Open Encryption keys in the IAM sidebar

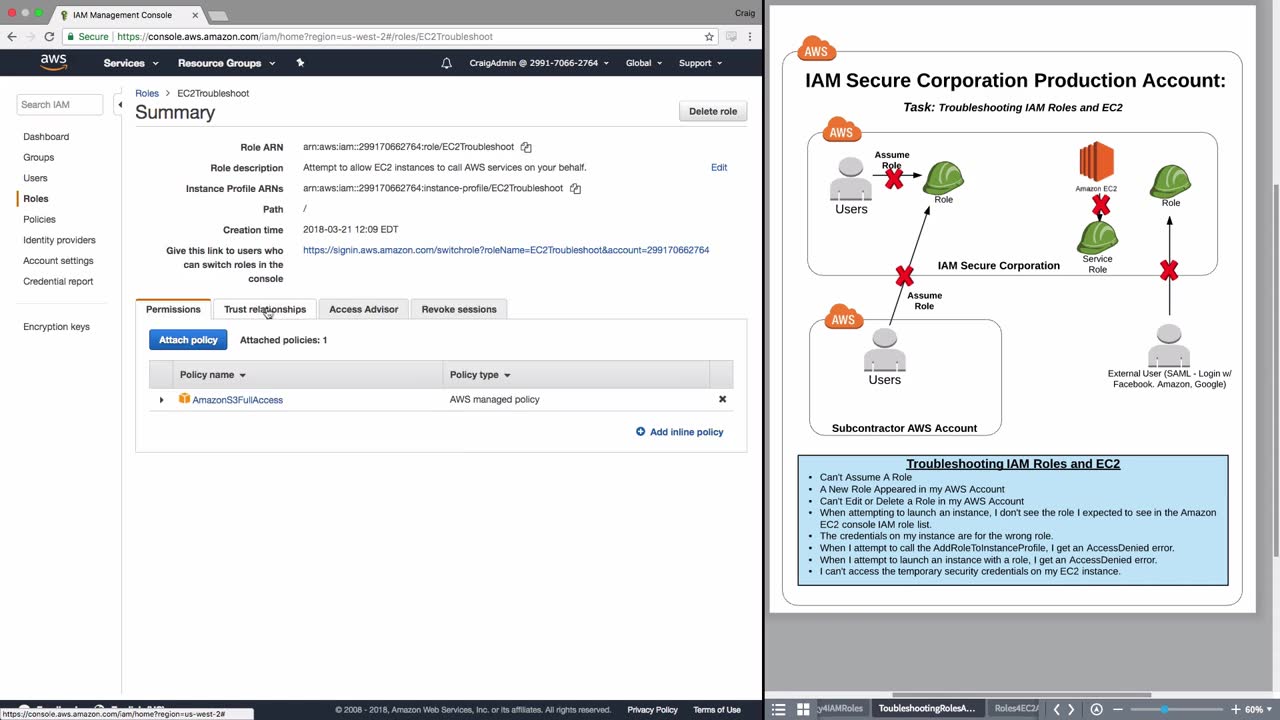coord(56,327)
